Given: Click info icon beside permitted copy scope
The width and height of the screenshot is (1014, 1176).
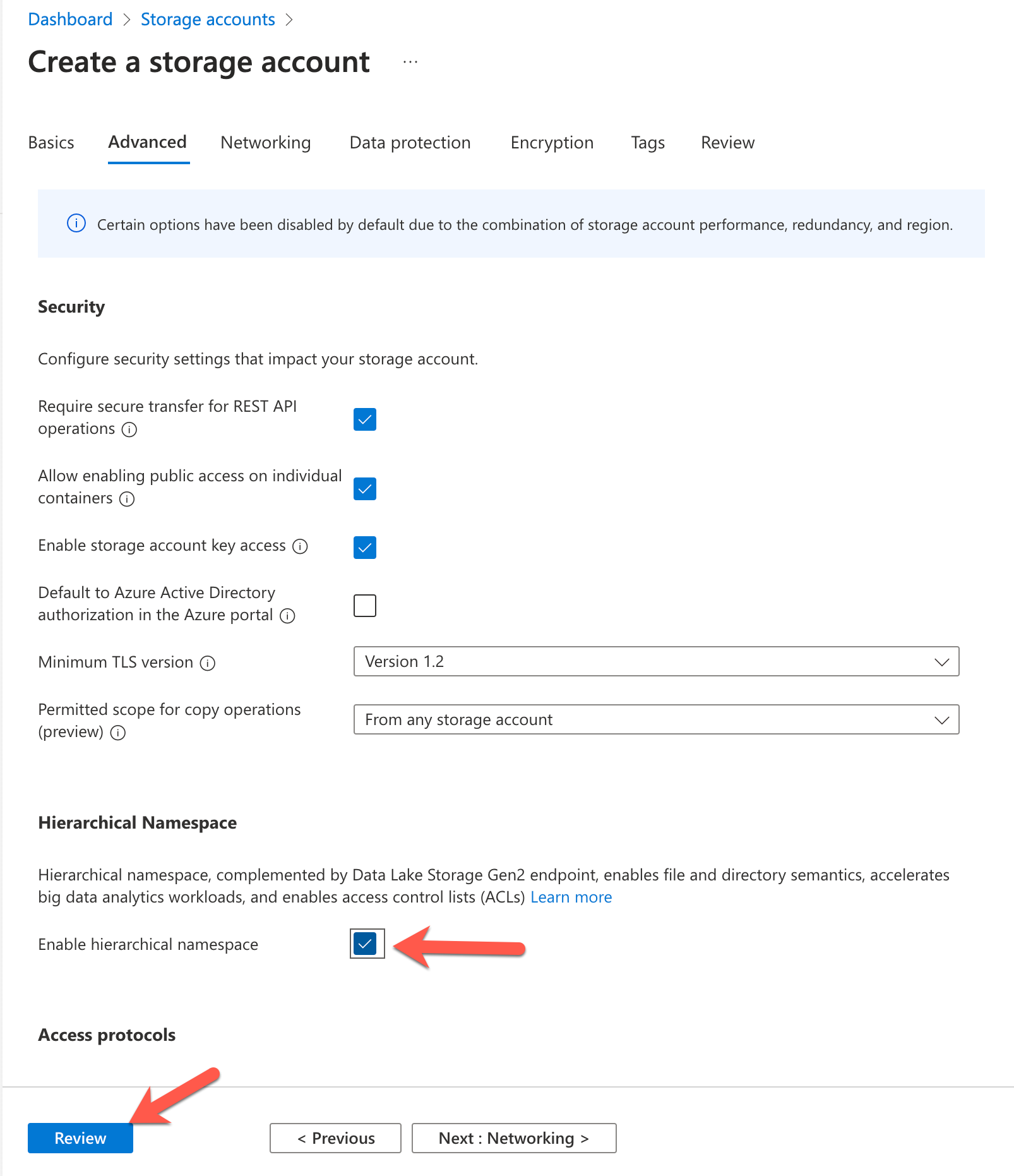Looking at the screenshot, I should [118, 733].
